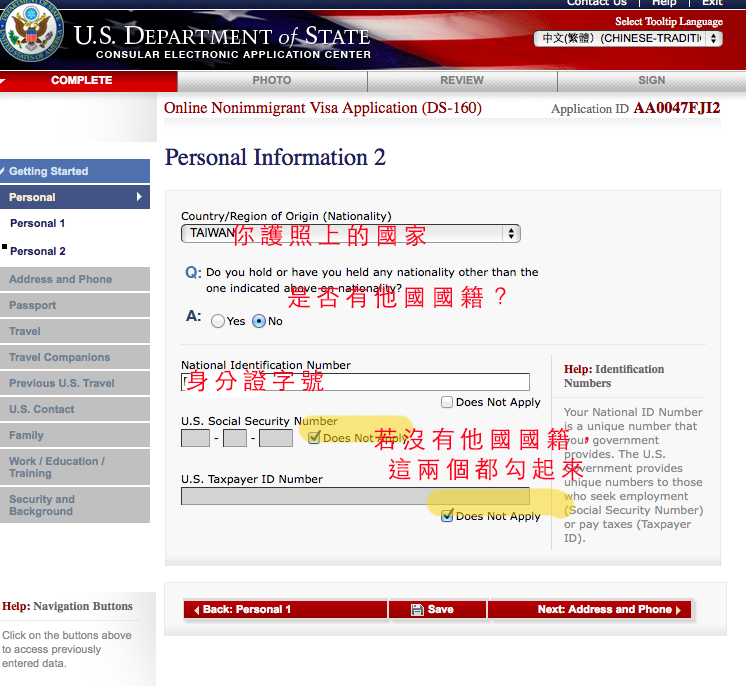Click the floppy disk icon on Save
Viewport: 746px width, 686px height.
point(417,609)
